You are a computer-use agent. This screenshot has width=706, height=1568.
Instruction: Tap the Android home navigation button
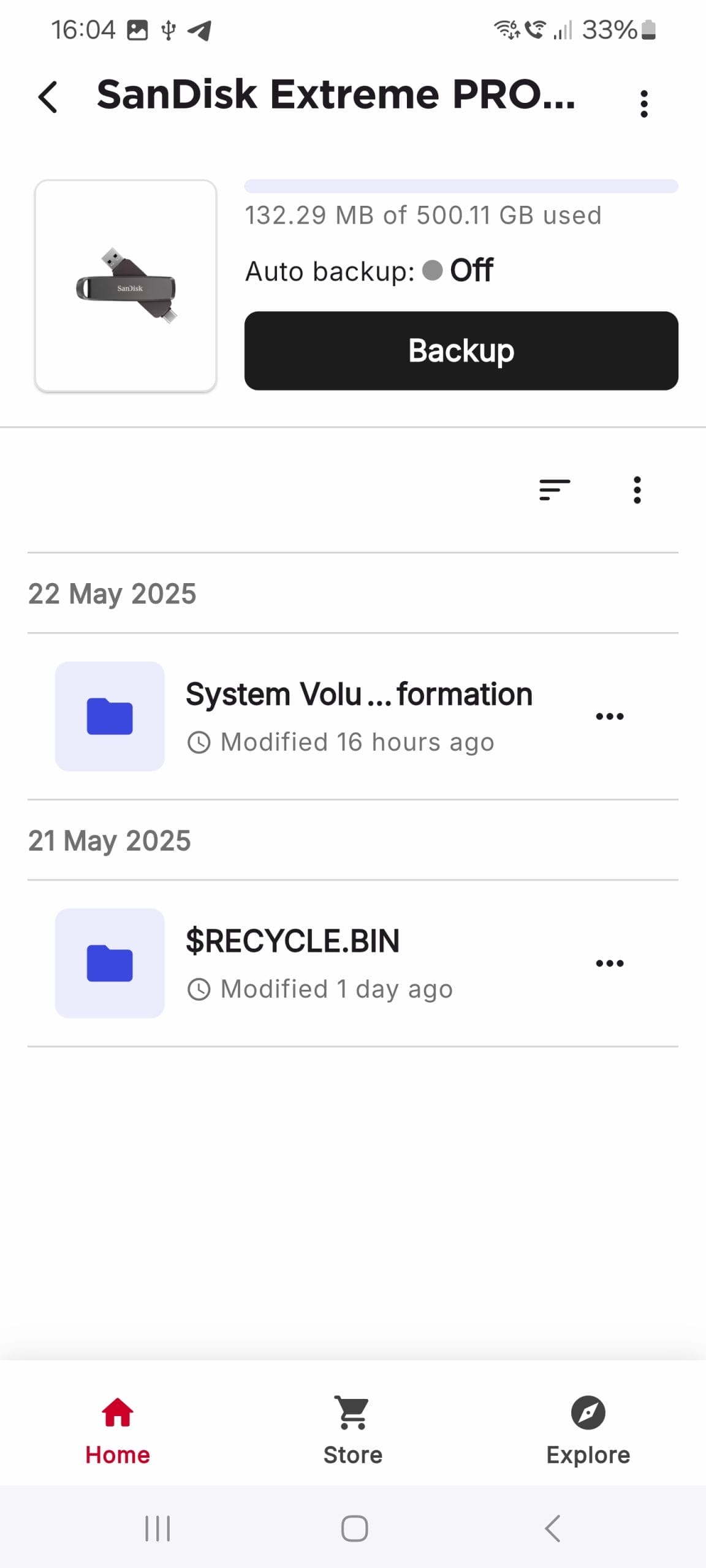(x=354, y=1528)
